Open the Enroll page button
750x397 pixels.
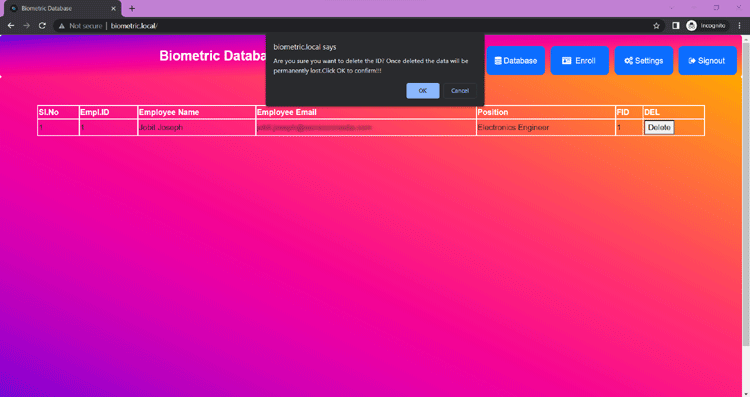click(x=579, y=61)
